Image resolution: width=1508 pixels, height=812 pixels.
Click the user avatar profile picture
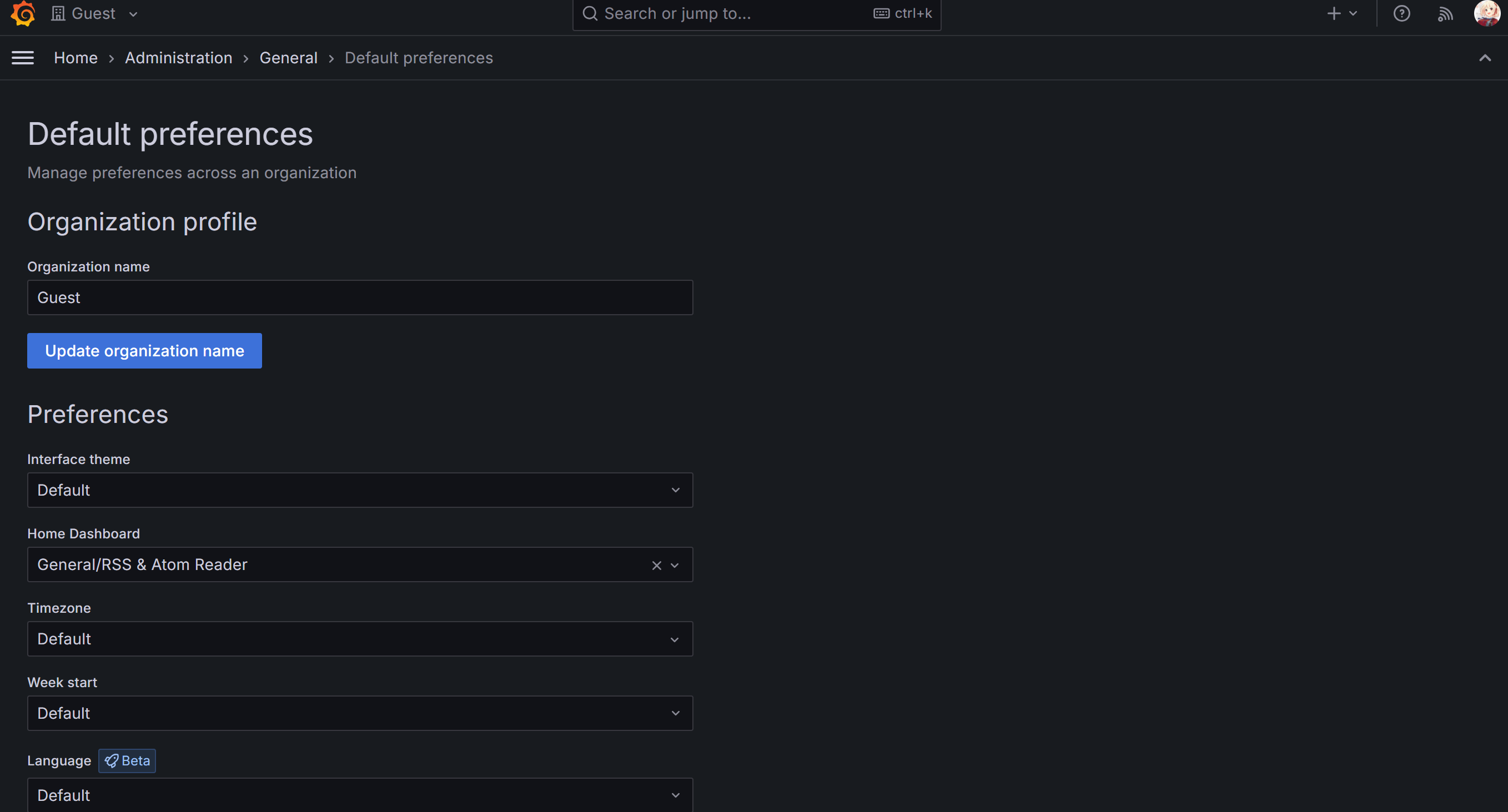coord(1486,13)
